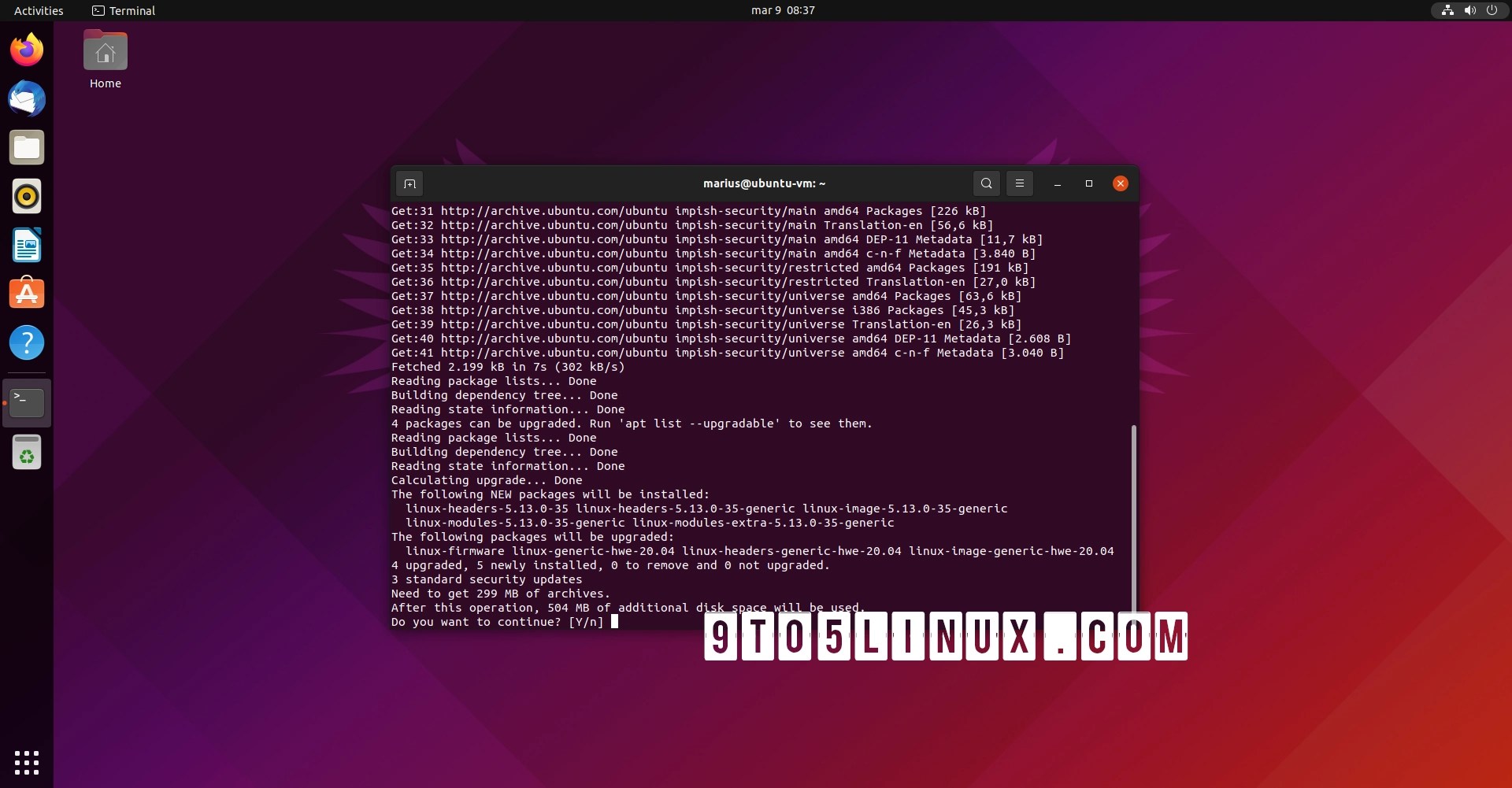Viewport: 1512px width, 788px height.
Task: Open the clock showing mar 9 08:37
Action: point(783,10)
